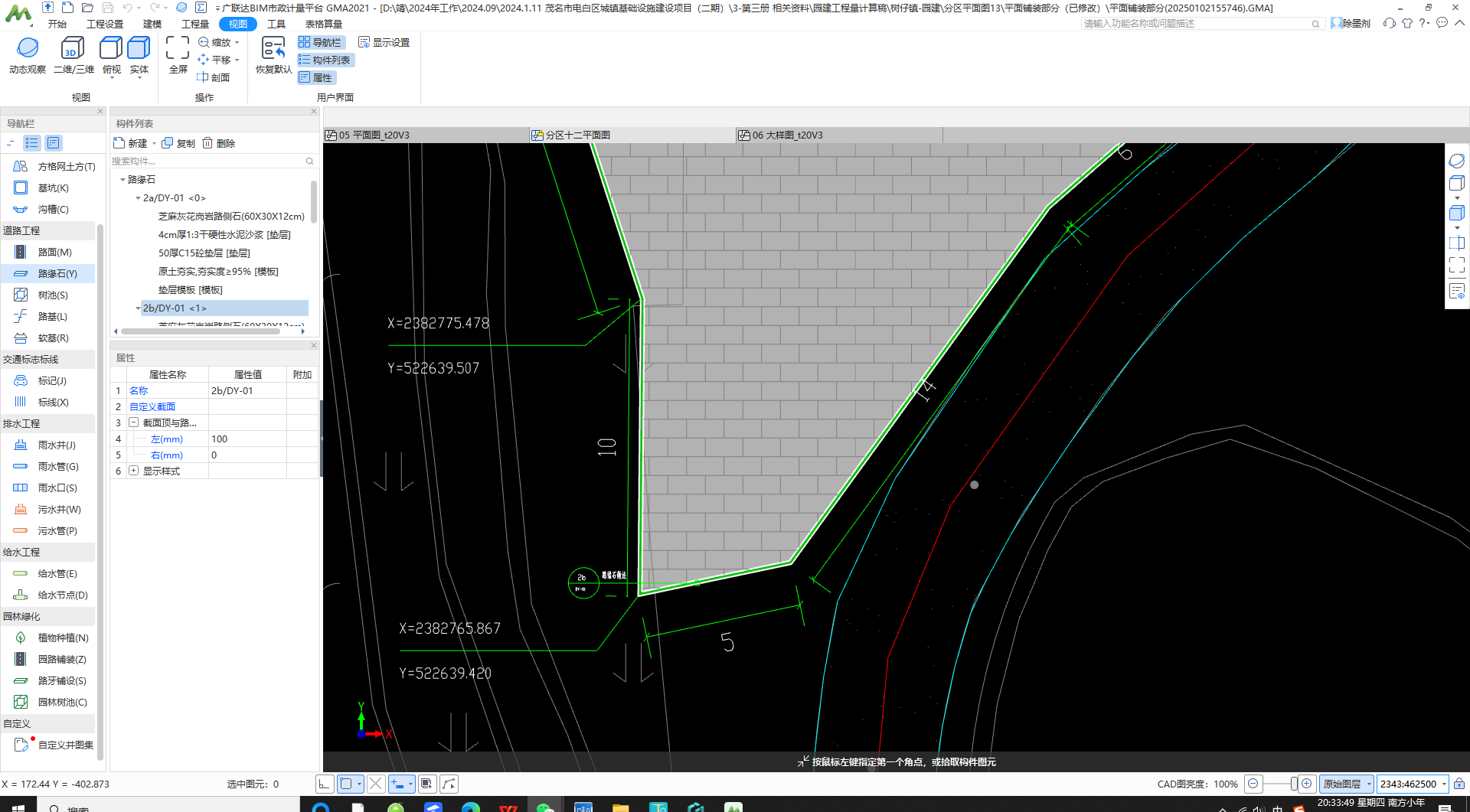Click the open folder icon in quick access toolbar
This screenshot has height=812, width=1470.
click(x=87, y=8)
